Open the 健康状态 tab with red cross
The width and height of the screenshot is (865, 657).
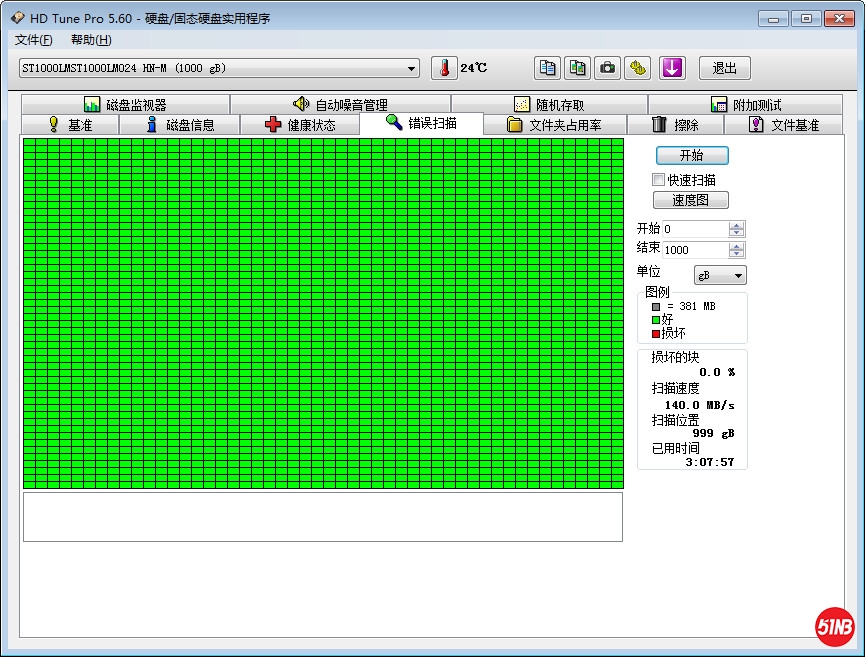[298, 125]
